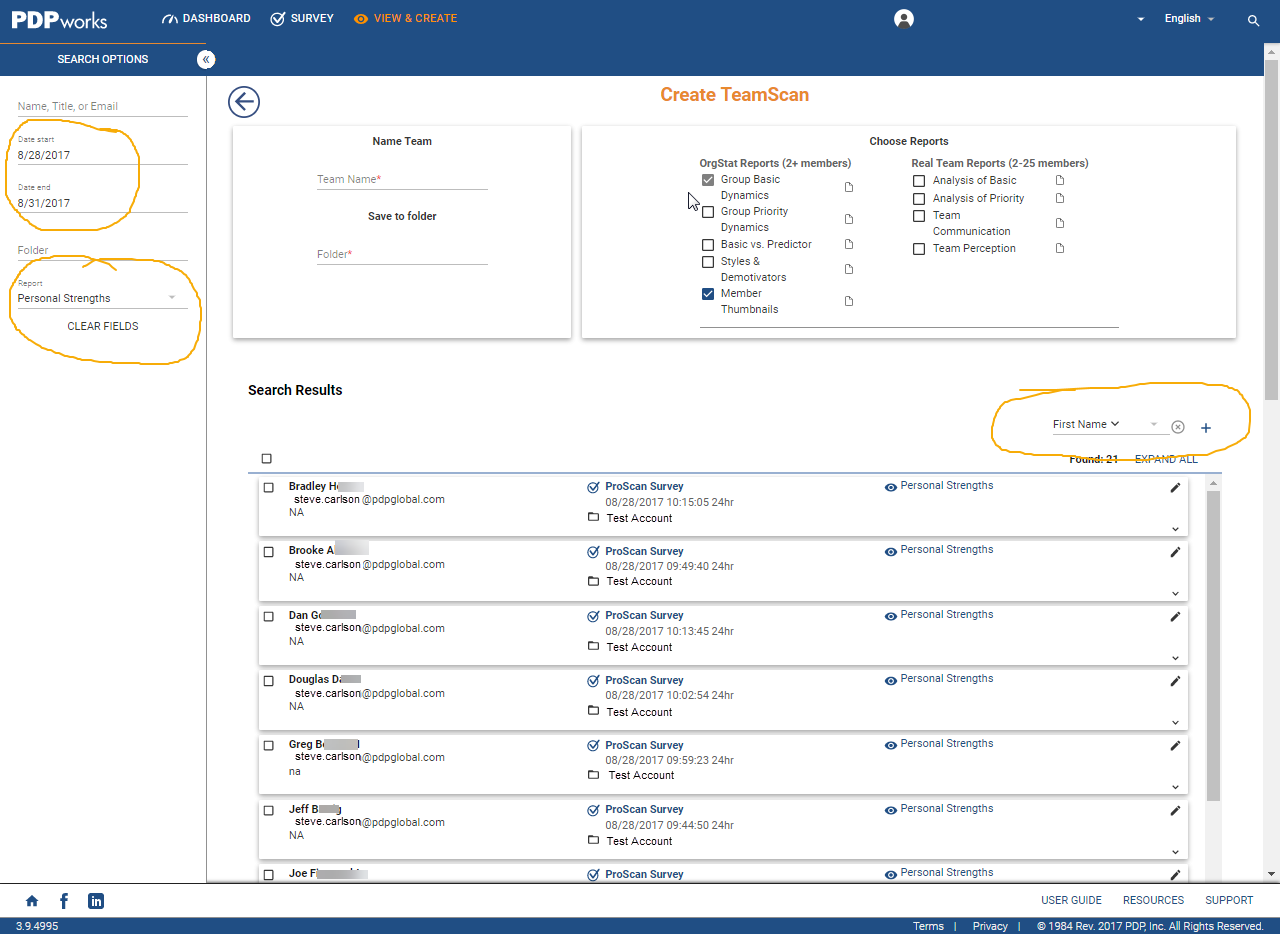The image size is (1280, 934).
Task: Edit Dan's record with pencil icon
Action: click(x=1175, y=616)
